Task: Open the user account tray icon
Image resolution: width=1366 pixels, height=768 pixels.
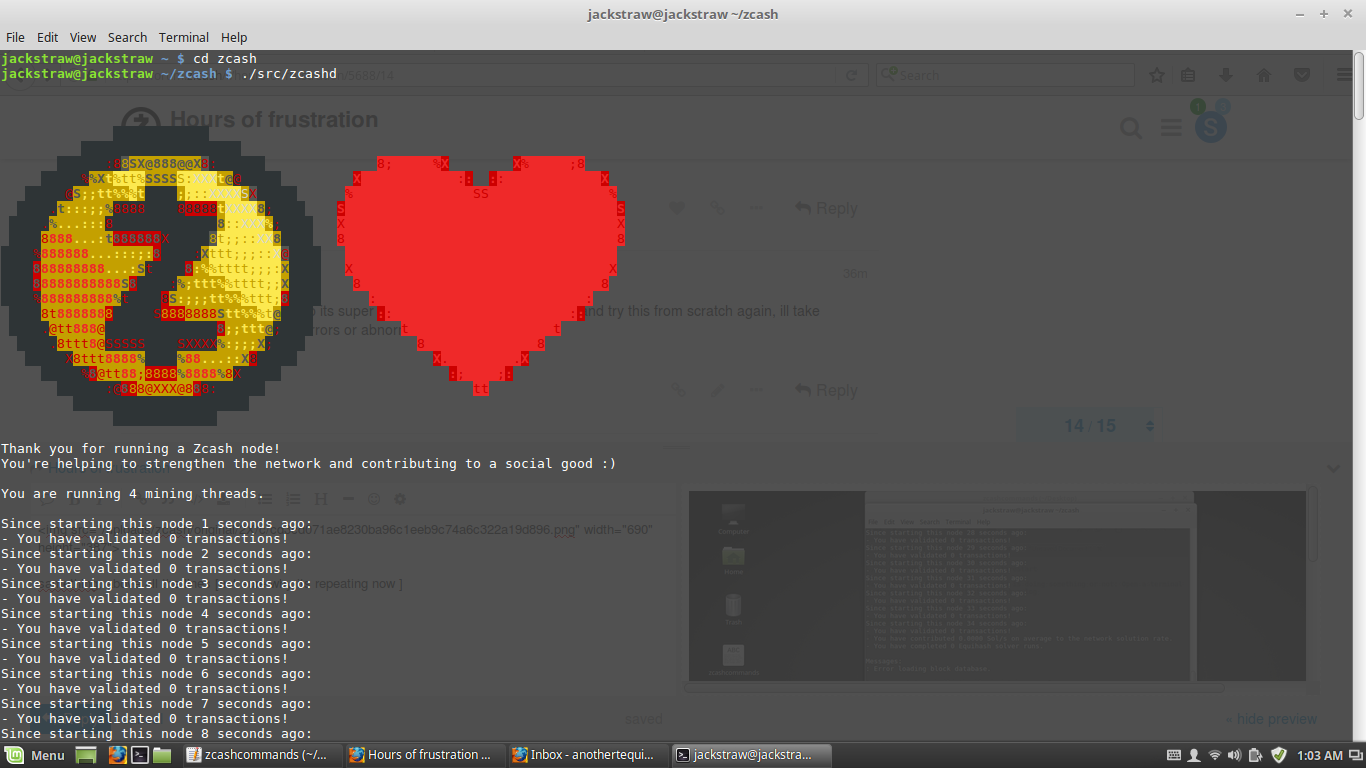Action: 1194,755
